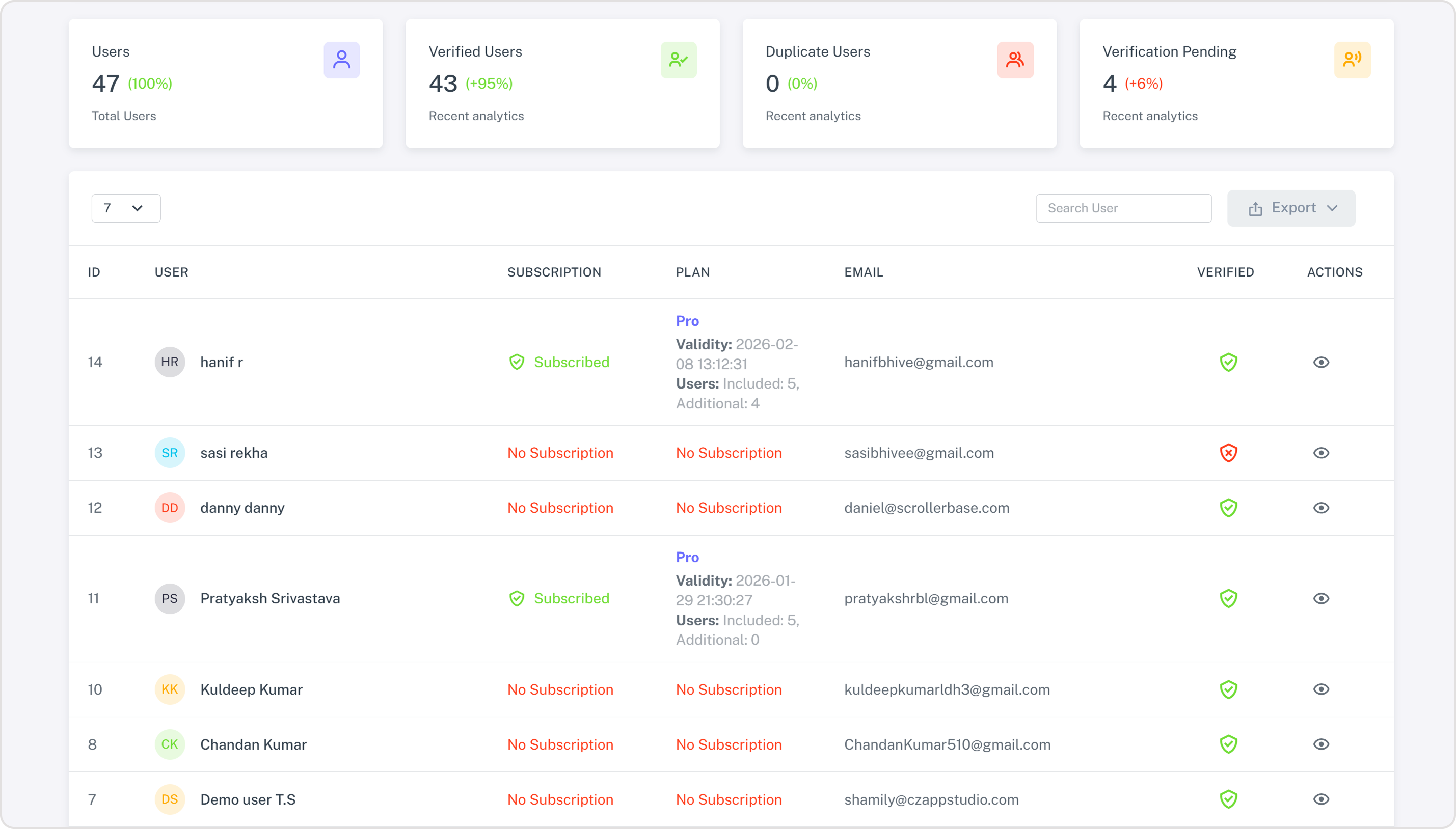Select email pratyakshrbl@gmail.com
This screenshot has height=829, width=1456.
[x=926, y=598]
